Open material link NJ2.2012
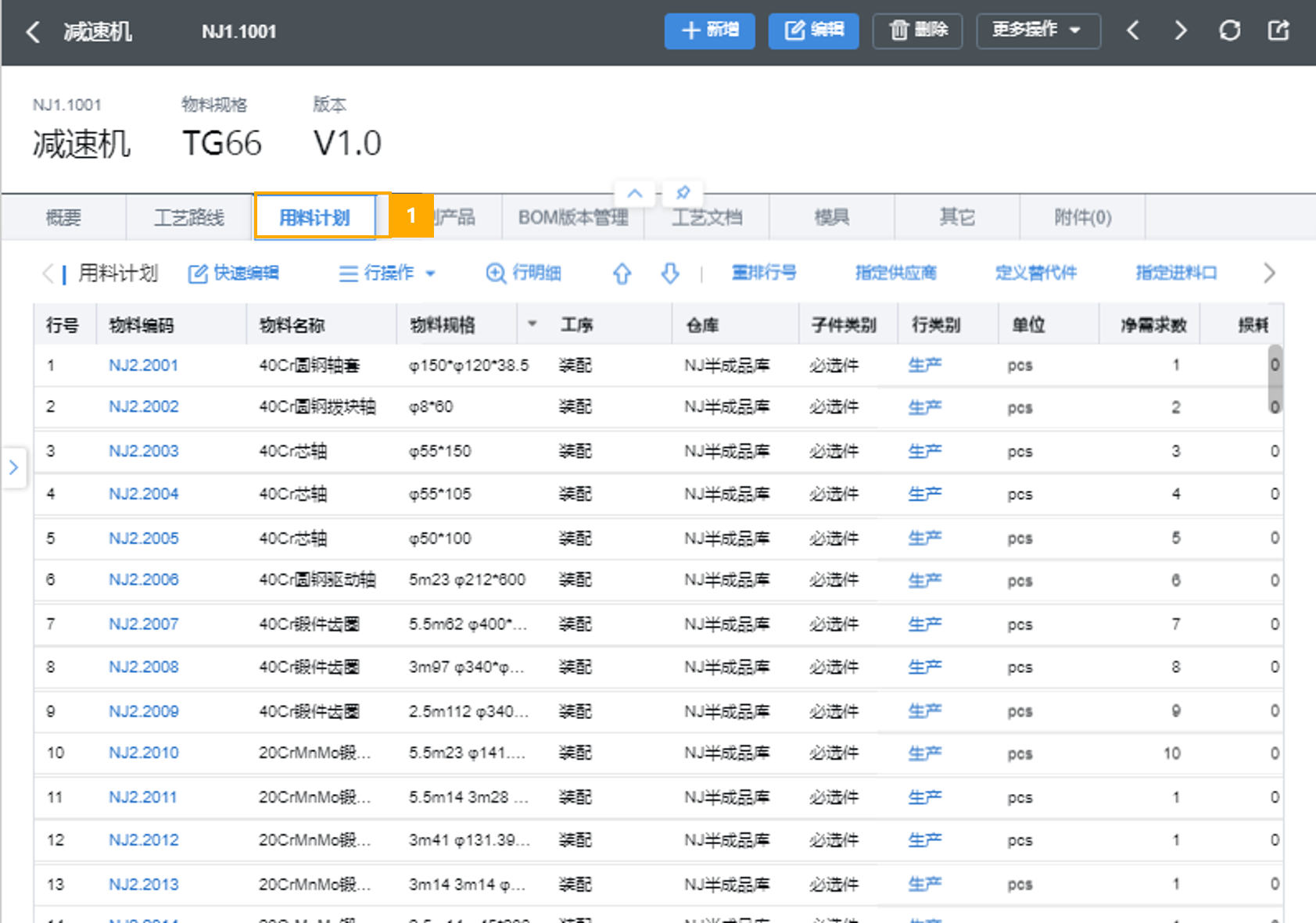1316x923 pixels. pos(144,840)
